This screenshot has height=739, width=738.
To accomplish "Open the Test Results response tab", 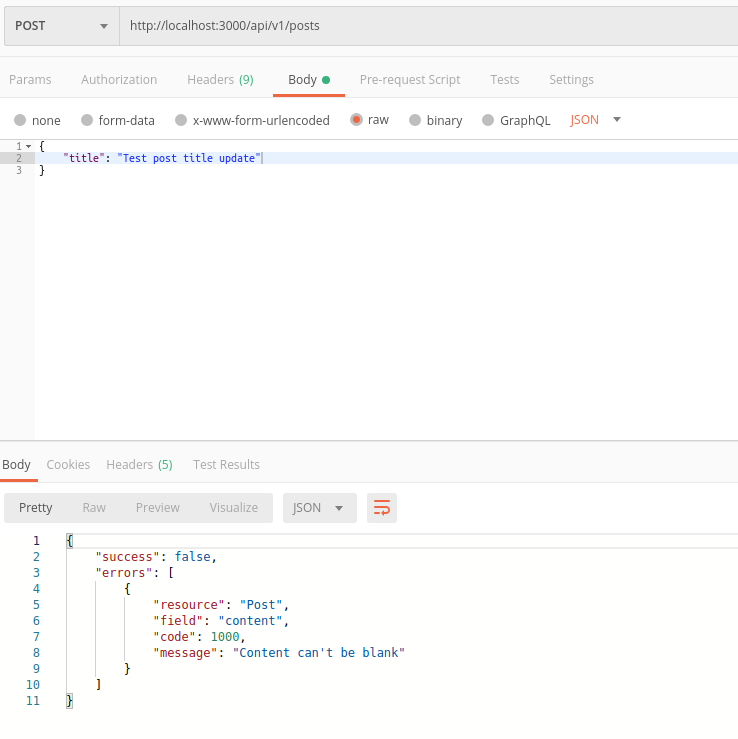I will tap(226, 465).
